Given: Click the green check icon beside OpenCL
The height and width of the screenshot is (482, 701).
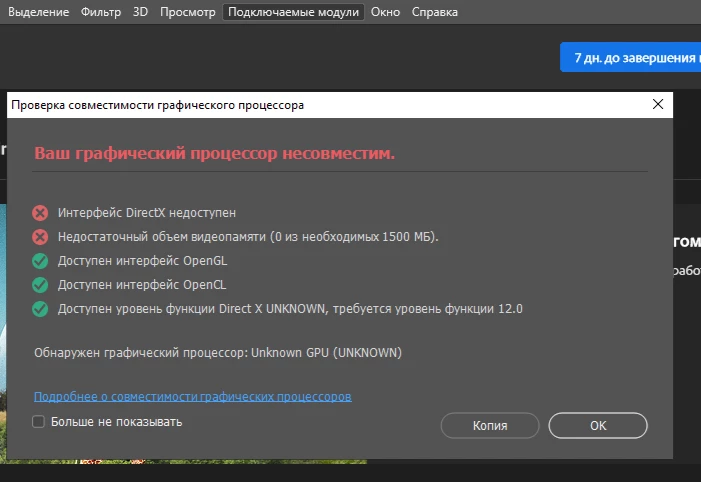Looking at the screenshot, I should 40,285.
